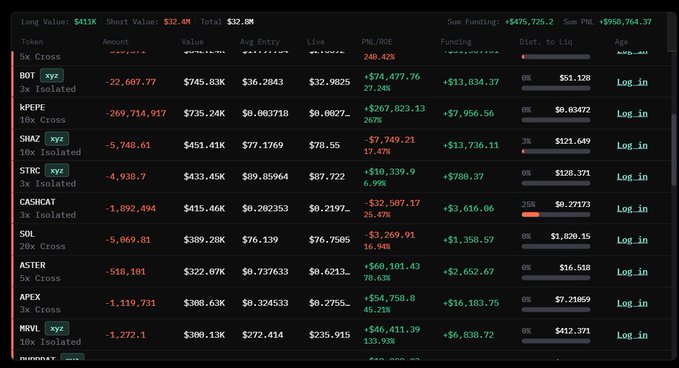Open Log in link in SOL row
The image size is (679, 368).
pos(632,240)
